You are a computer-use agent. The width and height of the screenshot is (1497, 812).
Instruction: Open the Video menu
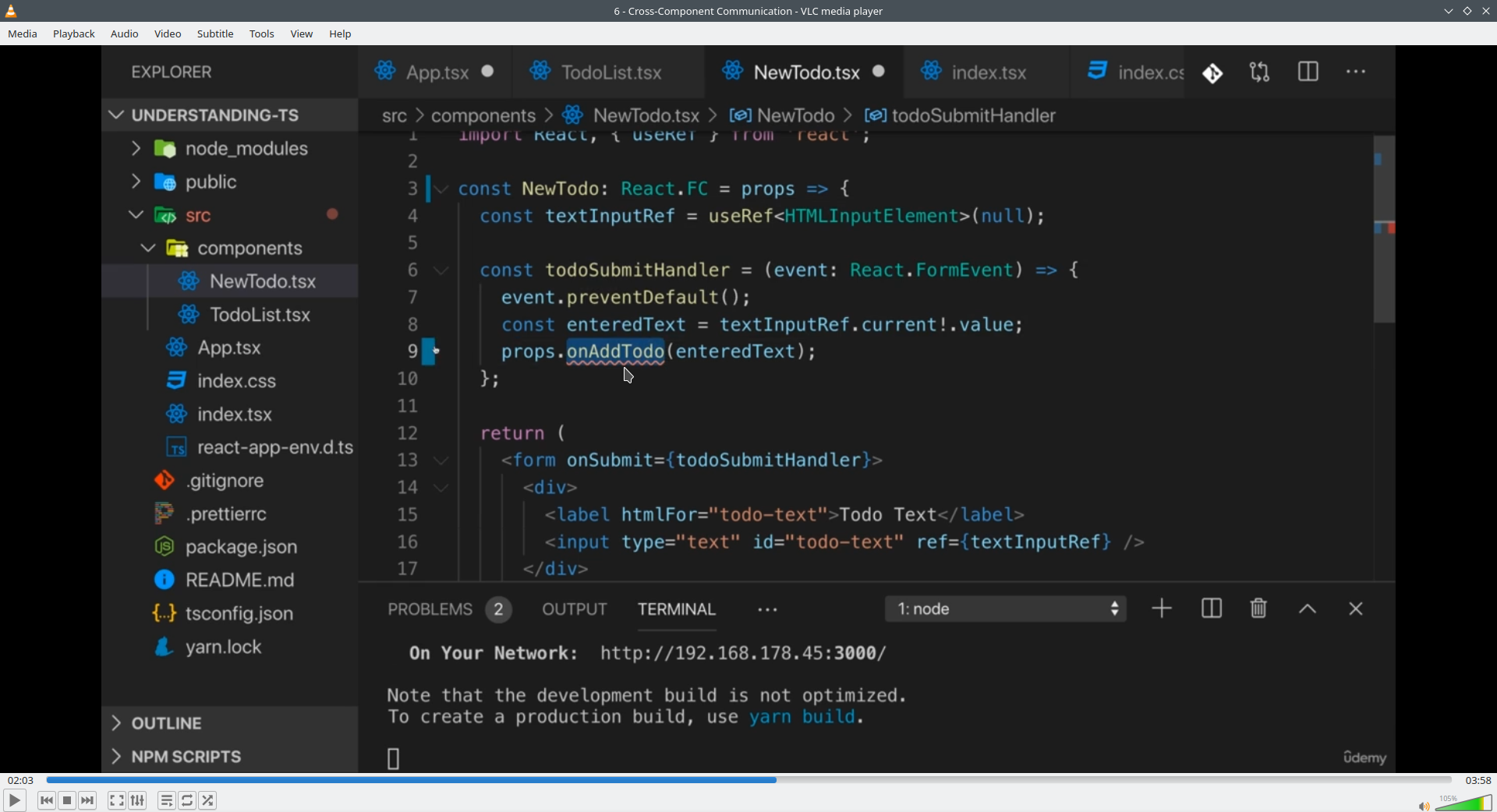coord(168,34)
